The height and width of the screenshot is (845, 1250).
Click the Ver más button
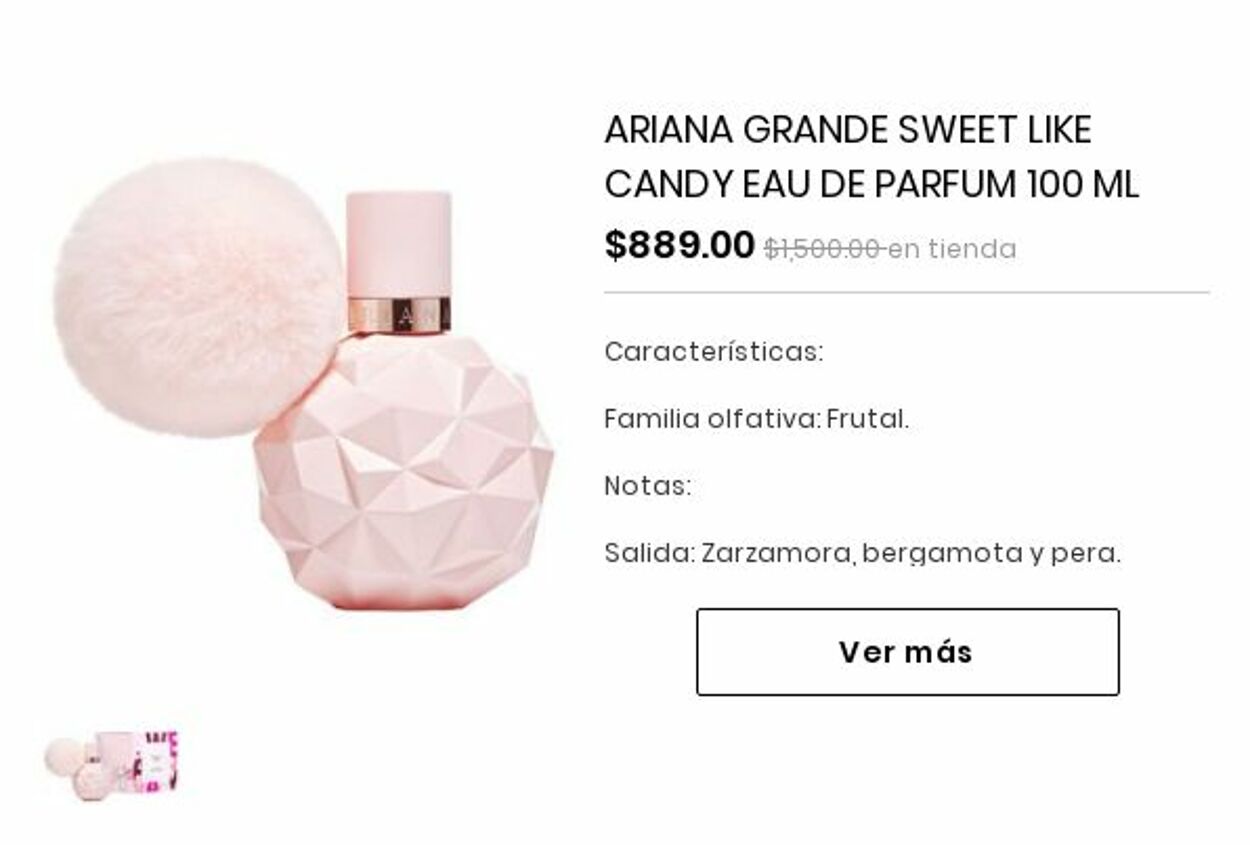click(907, 652)
